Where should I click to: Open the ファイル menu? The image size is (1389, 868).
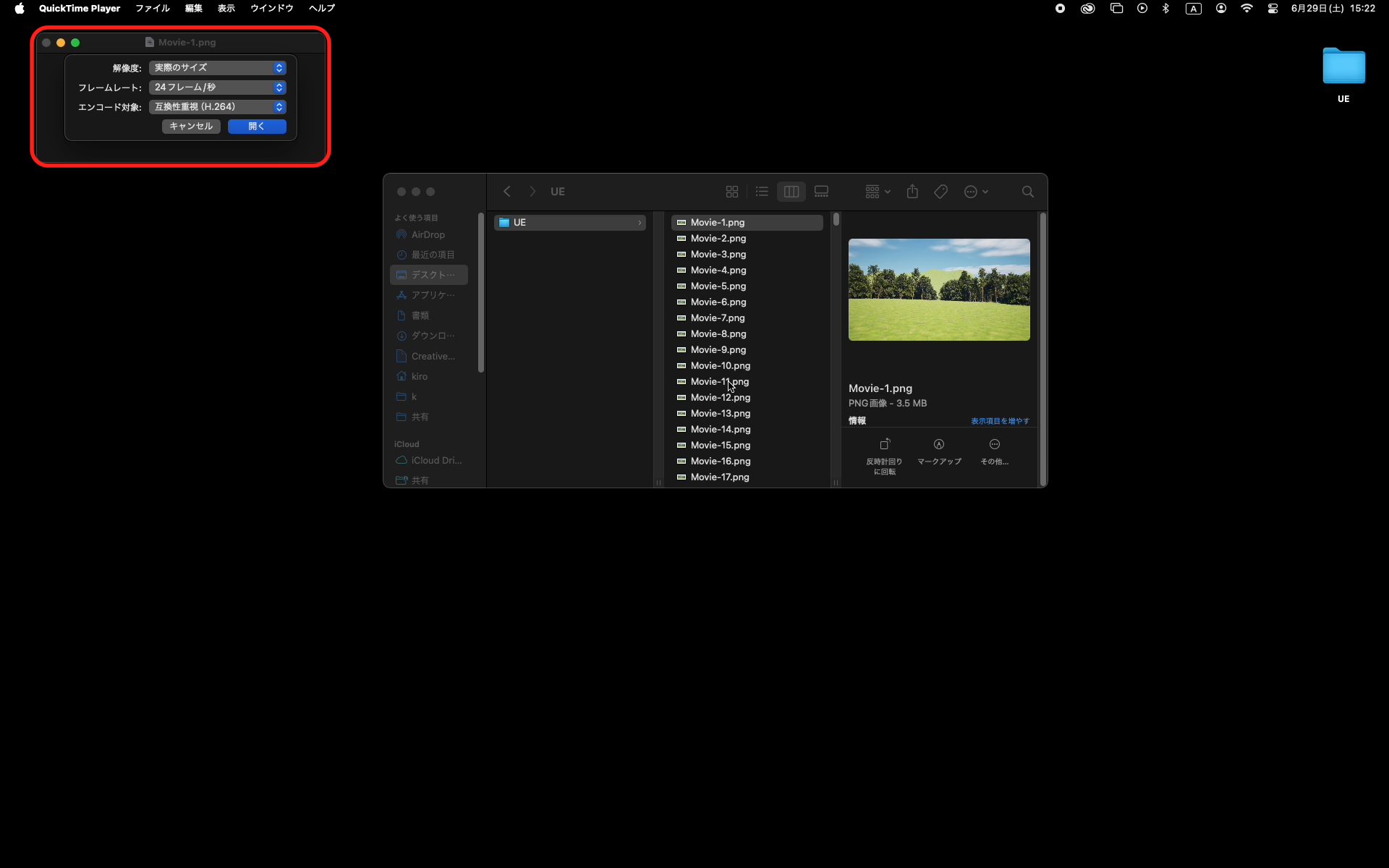(153, 9)
